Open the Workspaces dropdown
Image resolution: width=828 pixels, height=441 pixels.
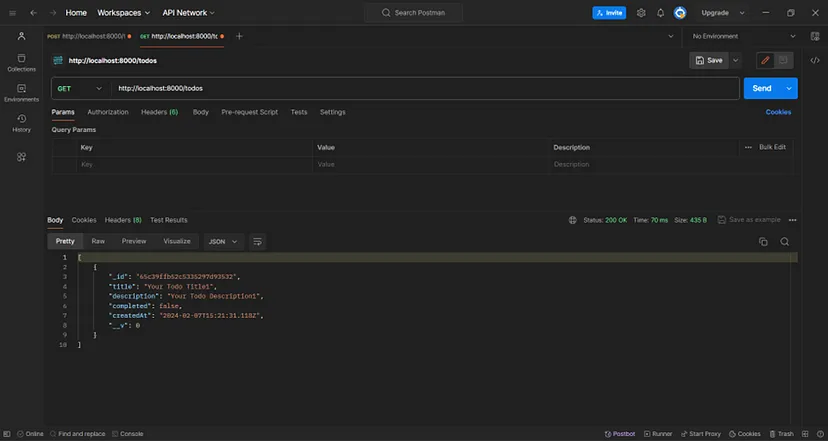click(124, 13)
